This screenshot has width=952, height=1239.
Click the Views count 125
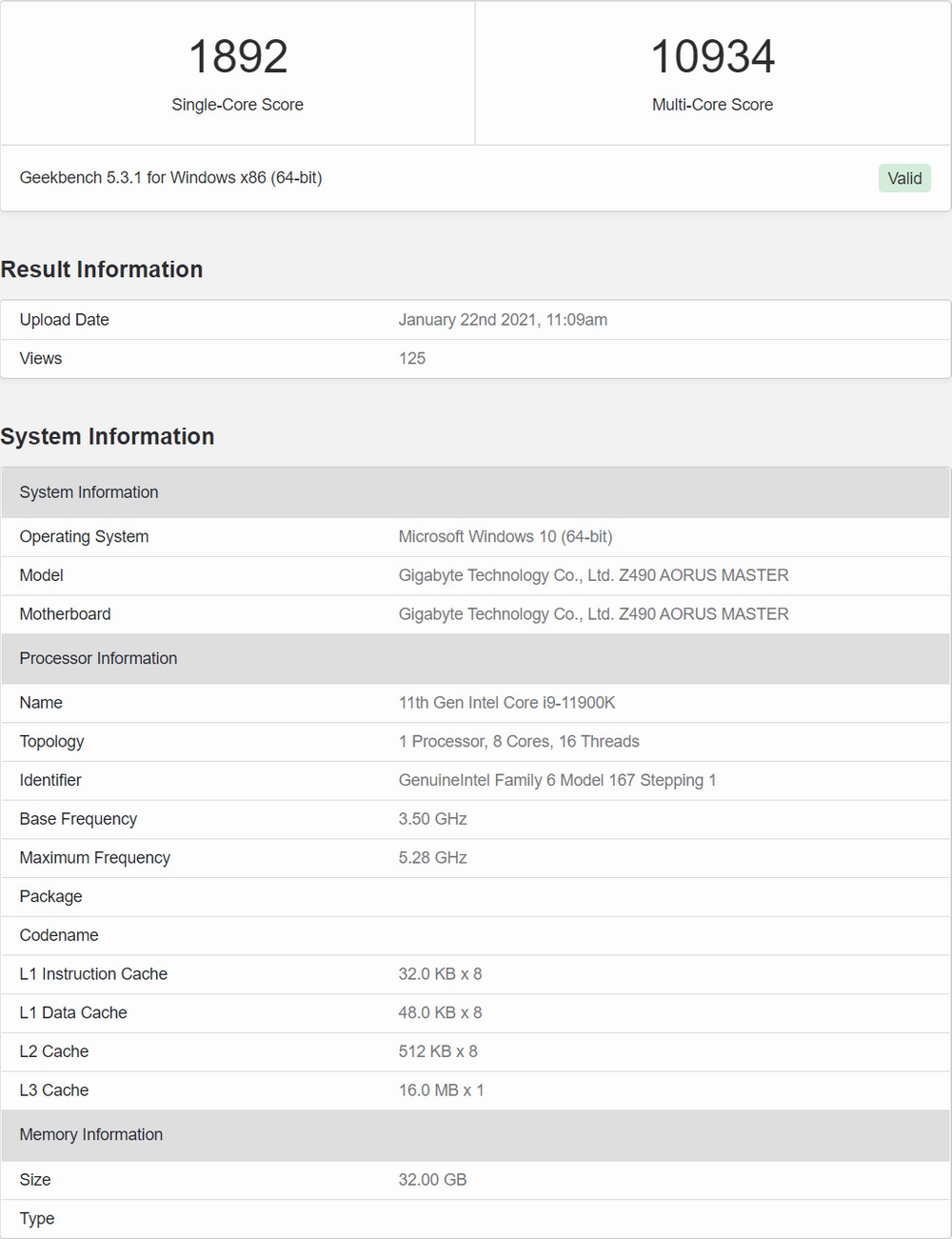coord(412,358)
